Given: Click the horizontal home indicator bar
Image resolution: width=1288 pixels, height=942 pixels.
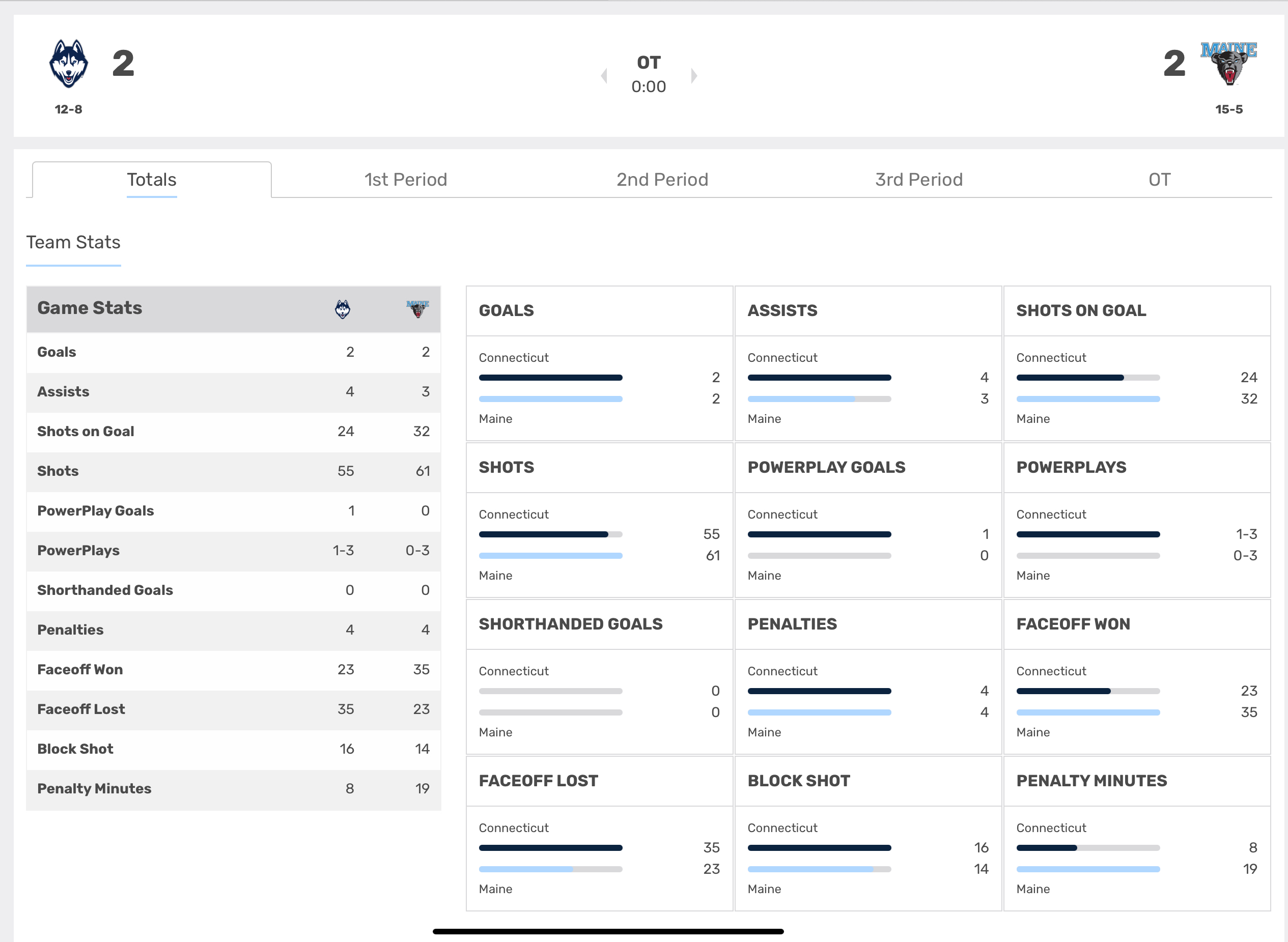Looking at the screenshot, I should point(608,931).
